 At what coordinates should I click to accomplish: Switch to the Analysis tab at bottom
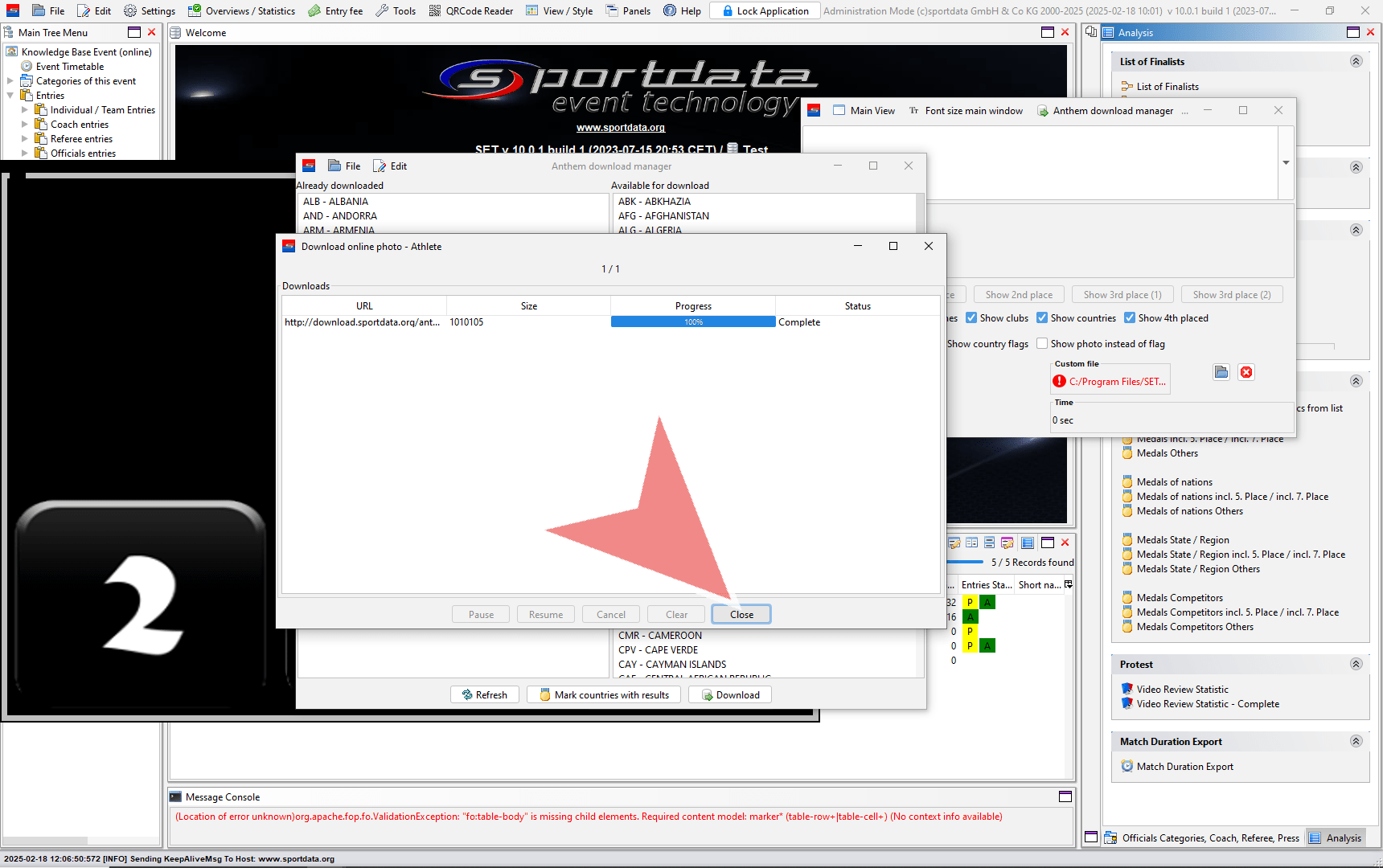[1335, 838]
